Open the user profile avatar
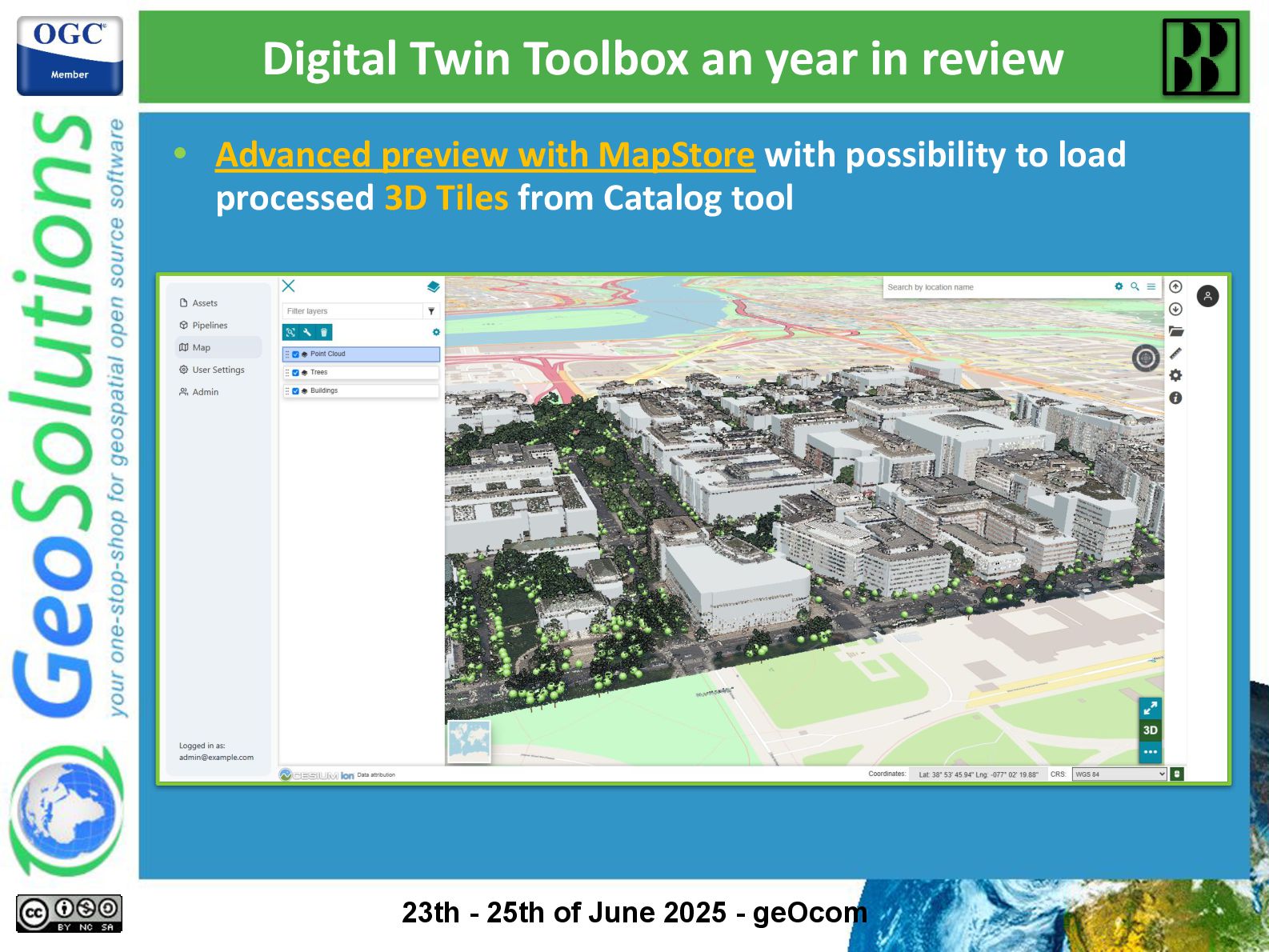1269x952 pixels. coord(1207,296)
